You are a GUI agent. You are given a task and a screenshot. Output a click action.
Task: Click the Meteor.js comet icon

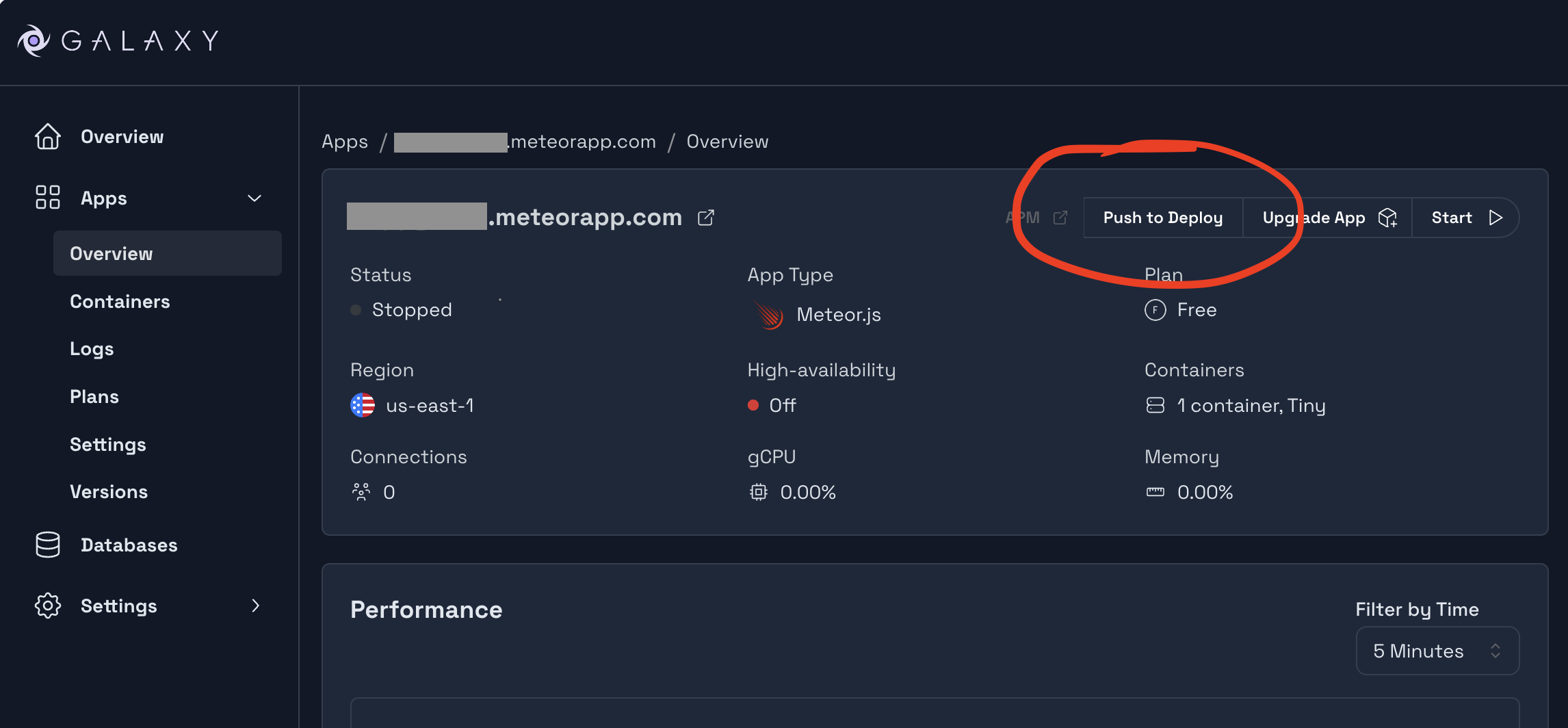tap(769, 315)
